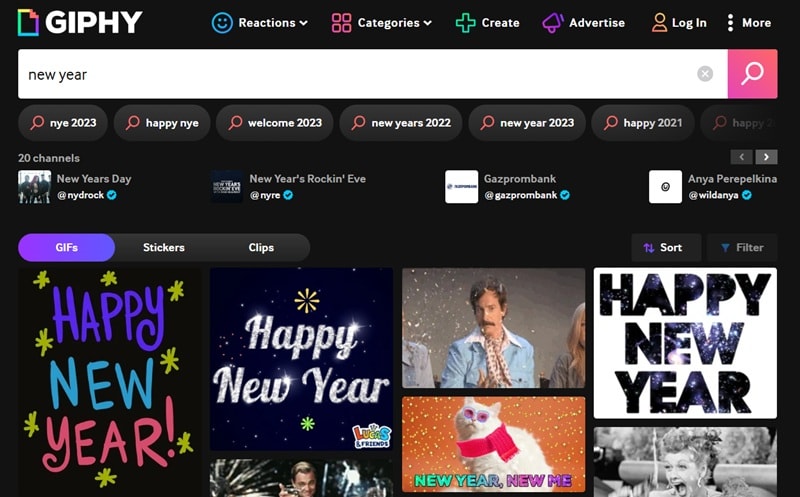Viewport: 800px width, 497px height.
Task: Click the New Year's Rockin' Eve channel avatar
Action: tap(227, 187)
